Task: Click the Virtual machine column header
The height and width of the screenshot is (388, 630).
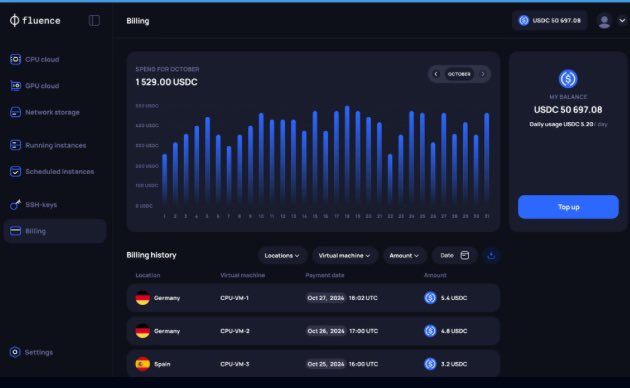Action: click(x=243, y=275)
